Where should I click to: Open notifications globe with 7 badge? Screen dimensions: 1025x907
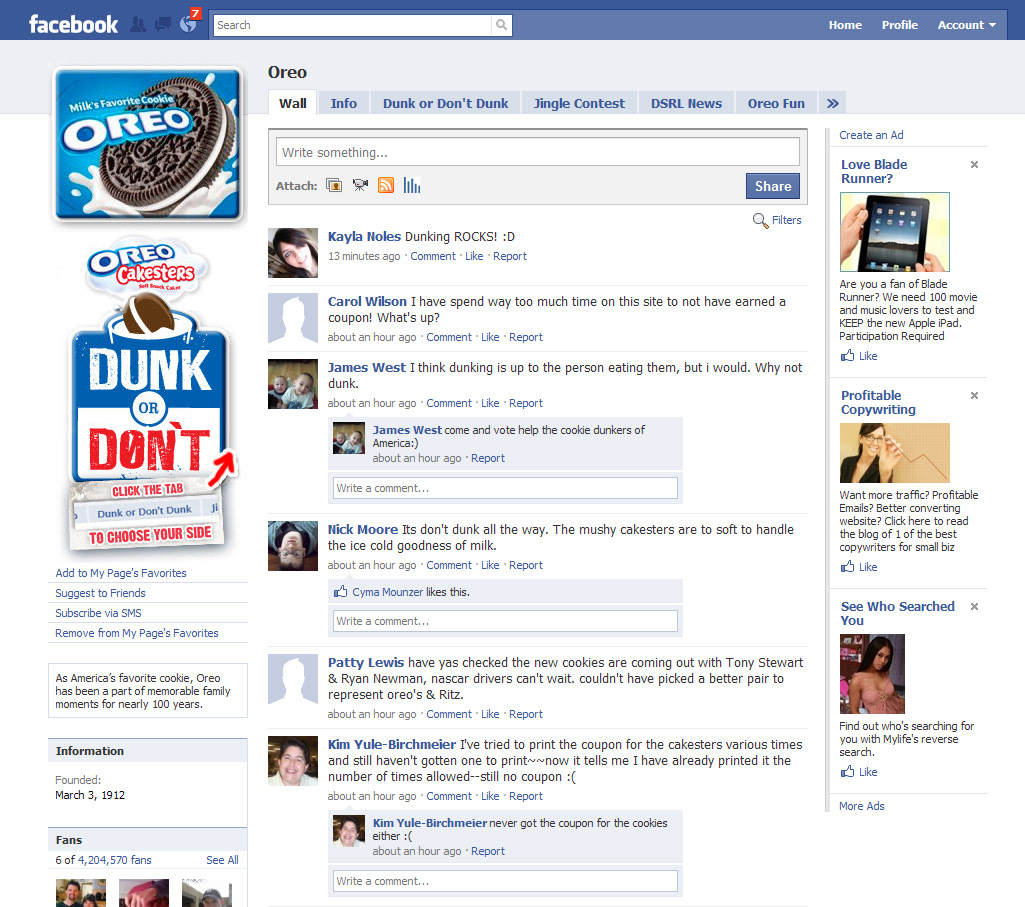(189, 23)
